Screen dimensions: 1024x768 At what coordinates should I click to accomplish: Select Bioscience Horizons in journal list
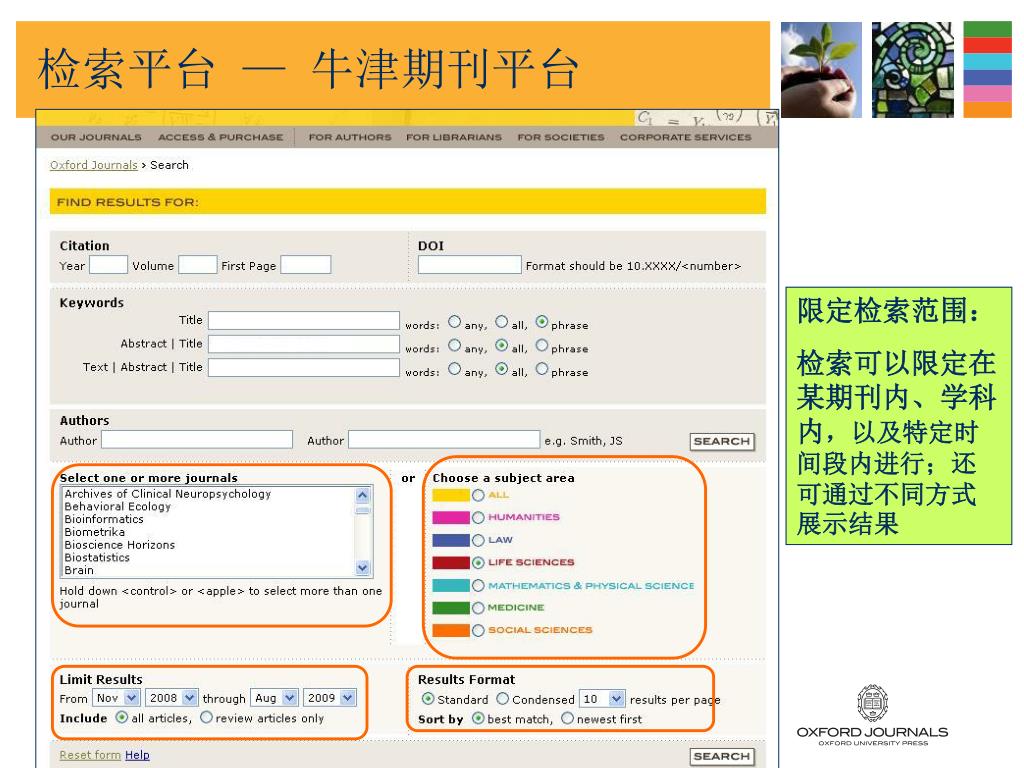point(120,545)
